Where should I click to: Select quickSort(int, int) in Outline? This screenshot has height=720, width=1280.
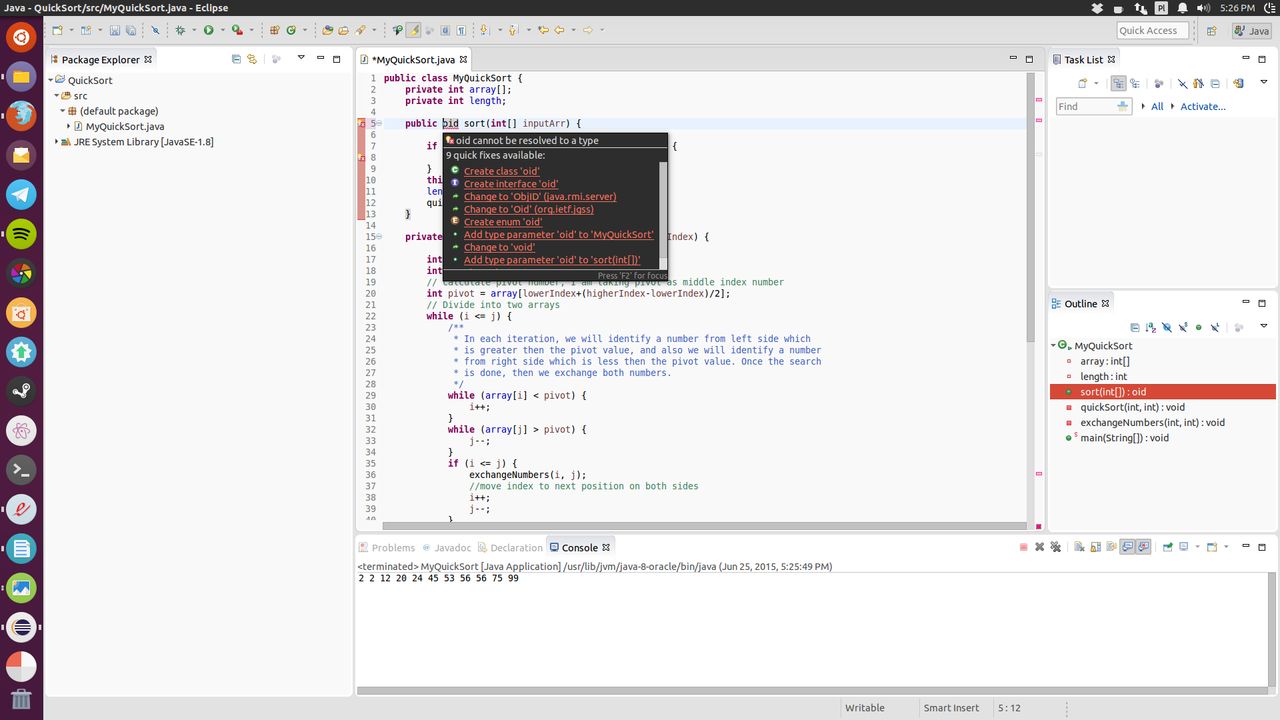1132,407
